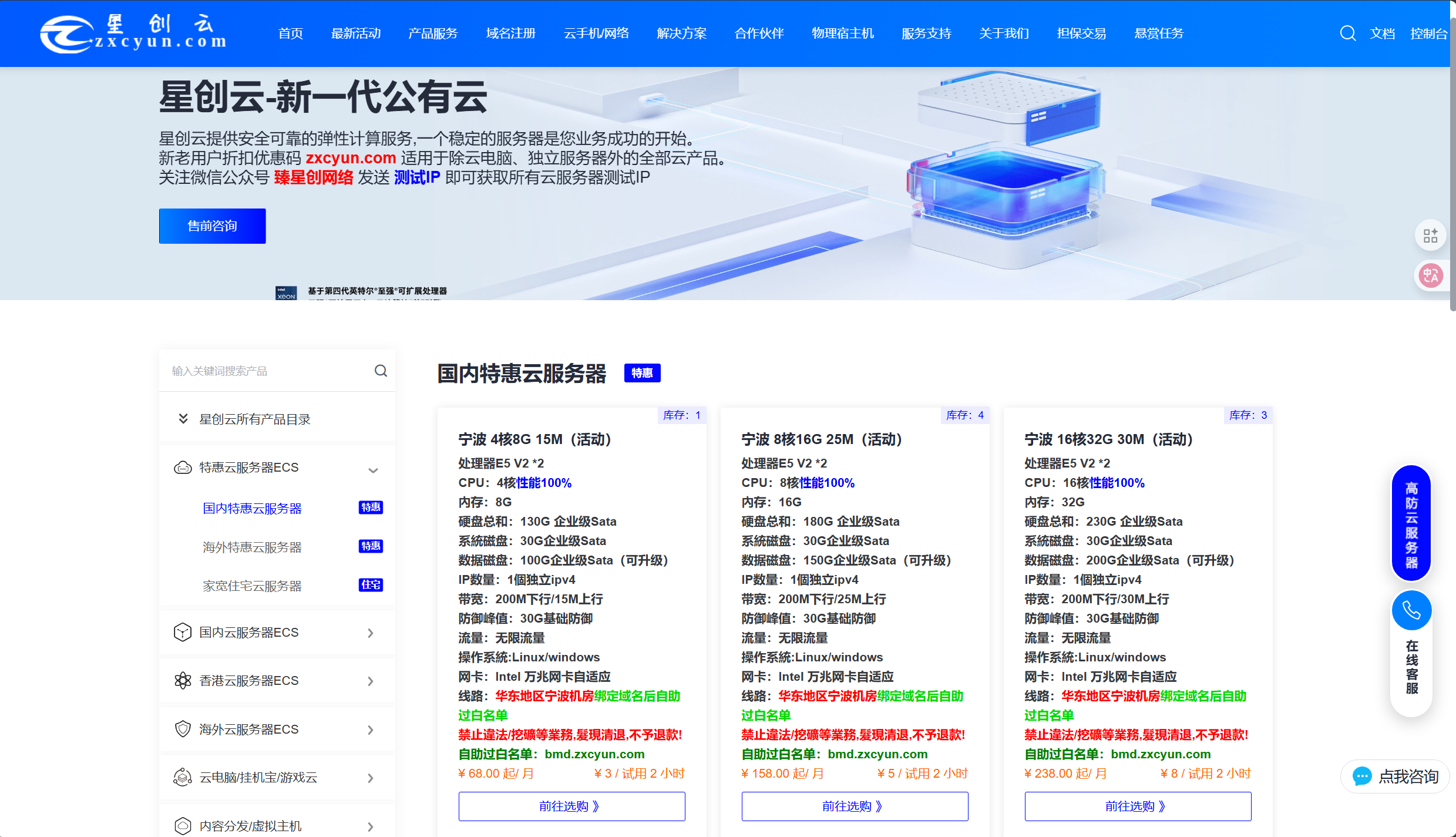1456x837 pixels.
Task: Expand the 海外云服务器ECS category arrow
Action: click(371, 730)
